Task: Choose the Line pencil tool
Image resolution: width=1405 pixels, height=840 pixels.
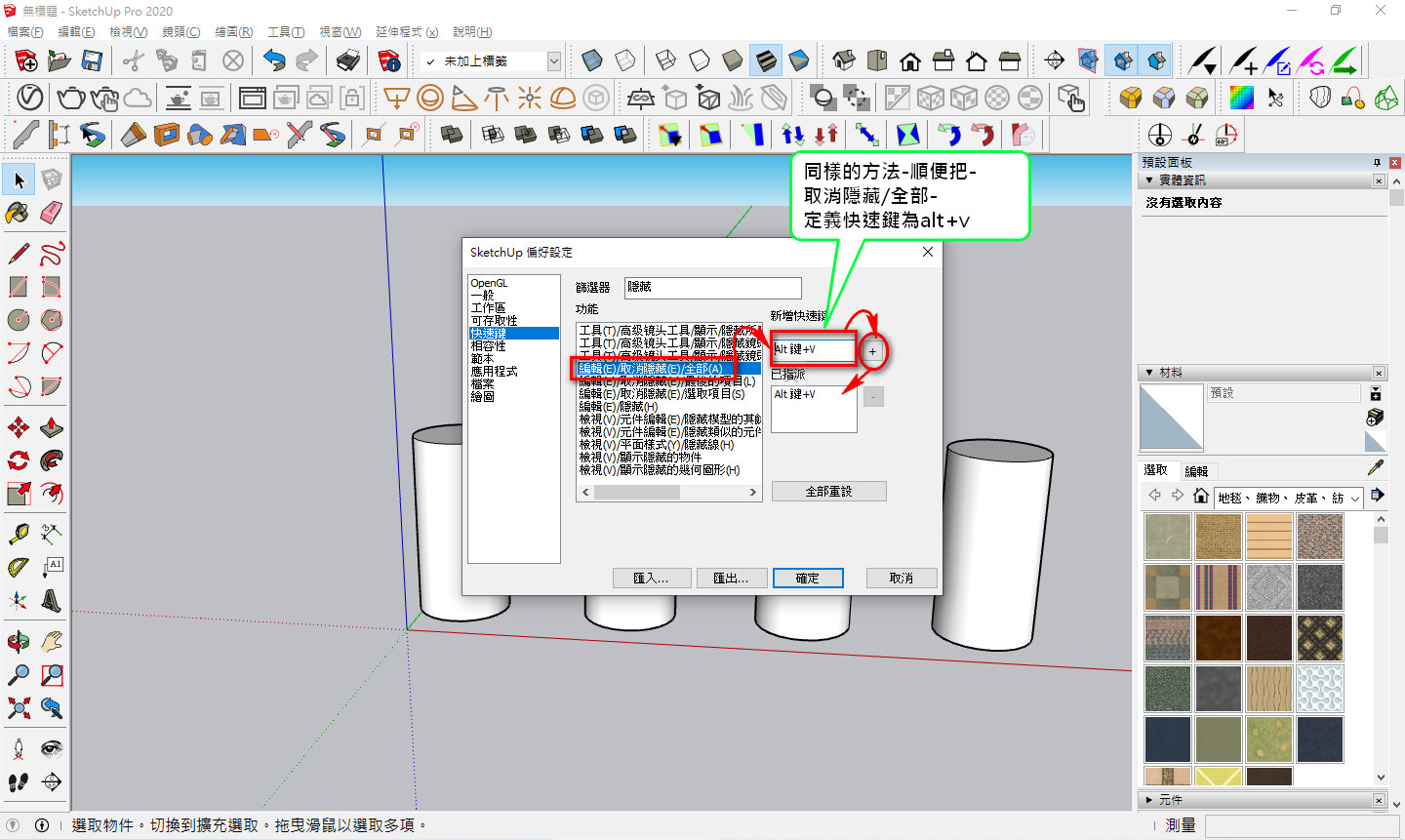Action: pos(19,254)
